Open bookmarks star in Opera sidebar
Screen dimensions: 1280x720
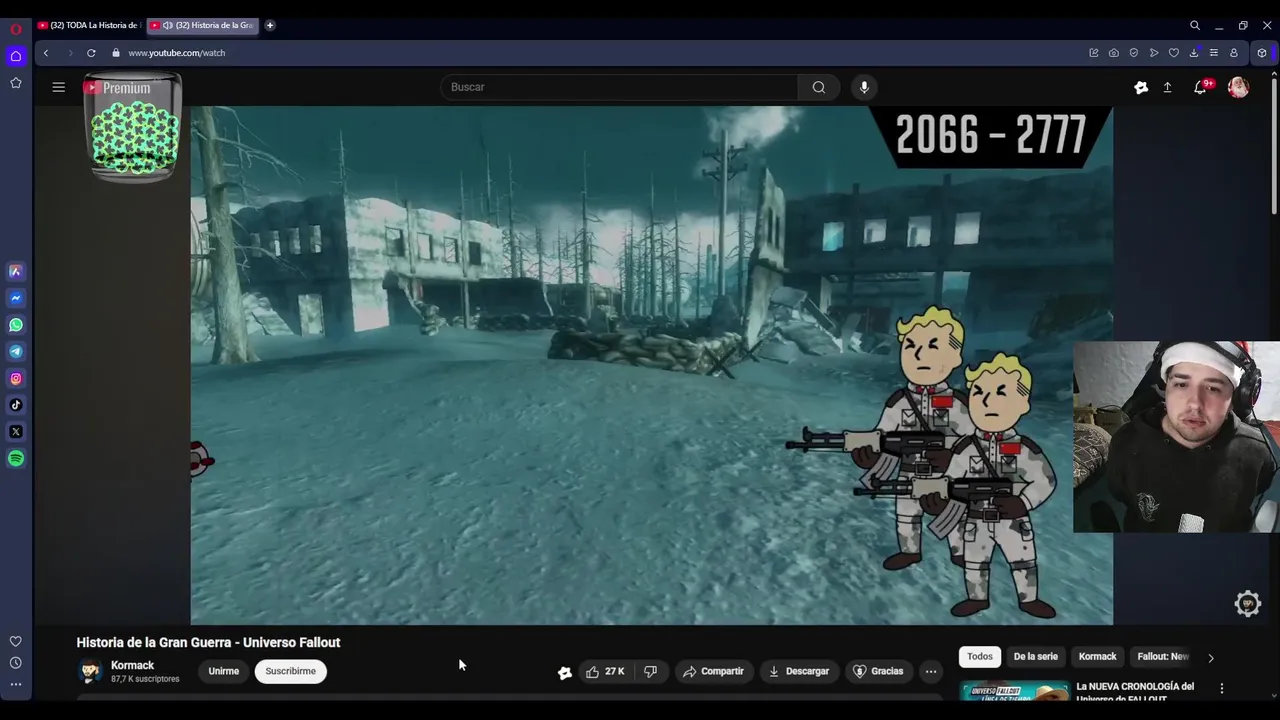16,83
